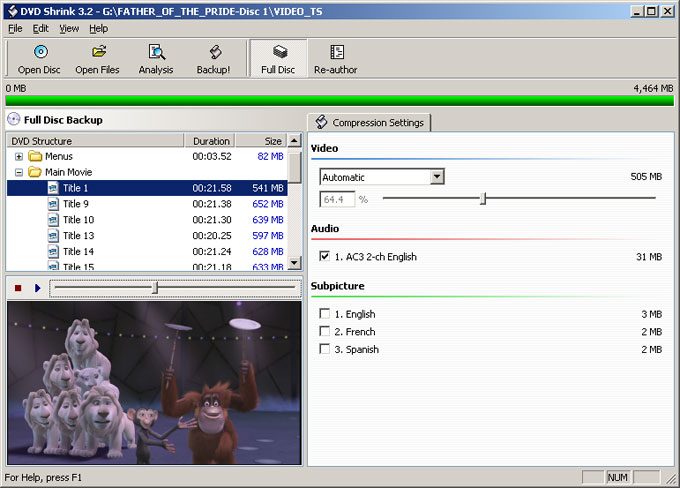Expand the Menus tree node
Viewport: 680px width, 488px height.
click(x=19, y=157)
